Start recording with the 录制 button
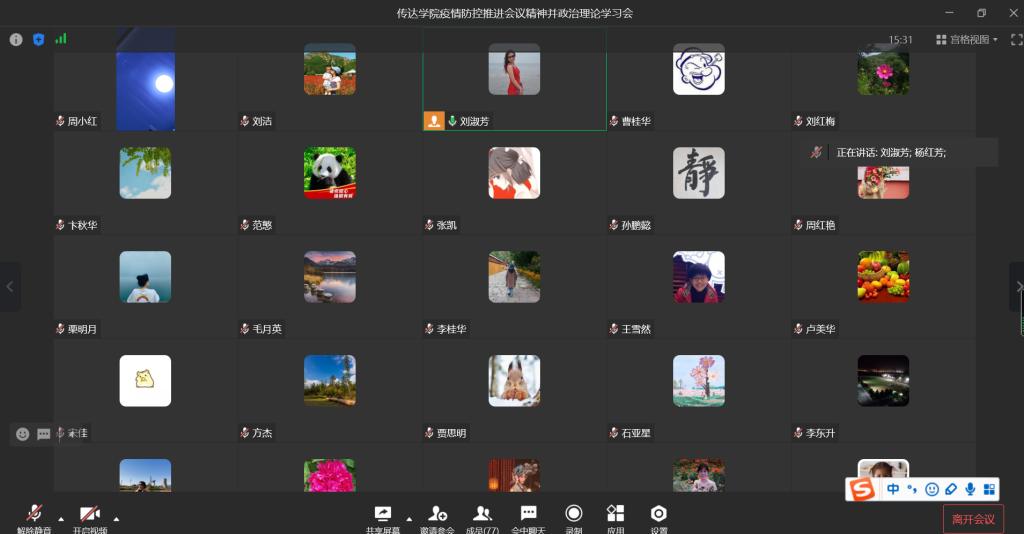The image size is (1024, 534). [x=573, y=520]
